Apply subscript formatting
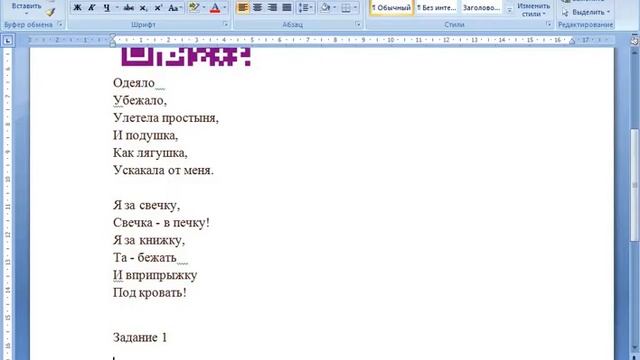 [x=143, y=8]
